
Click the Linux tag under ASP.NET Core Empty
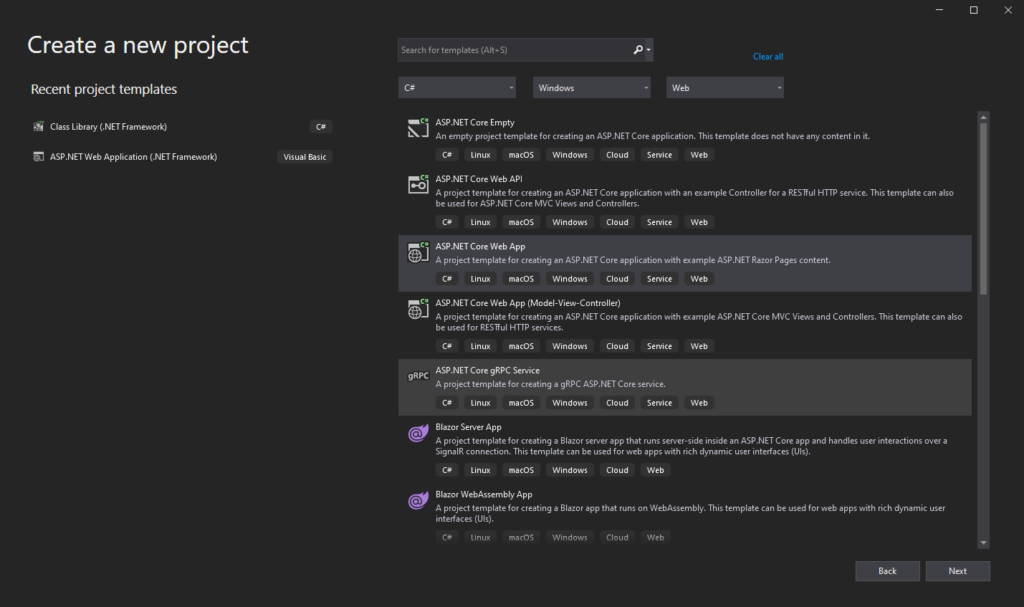tap(480, 155)
